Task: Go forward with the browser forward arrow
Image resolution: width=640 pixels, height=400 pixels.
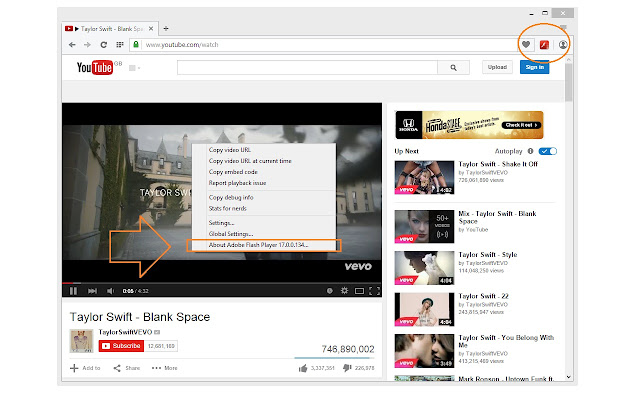Action: (87, 44)
